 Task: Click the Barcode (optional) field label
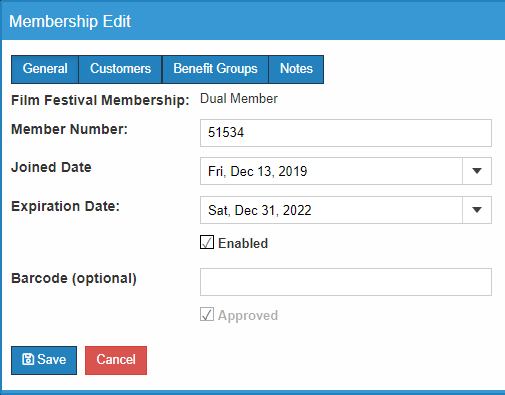tap(74, 279)
